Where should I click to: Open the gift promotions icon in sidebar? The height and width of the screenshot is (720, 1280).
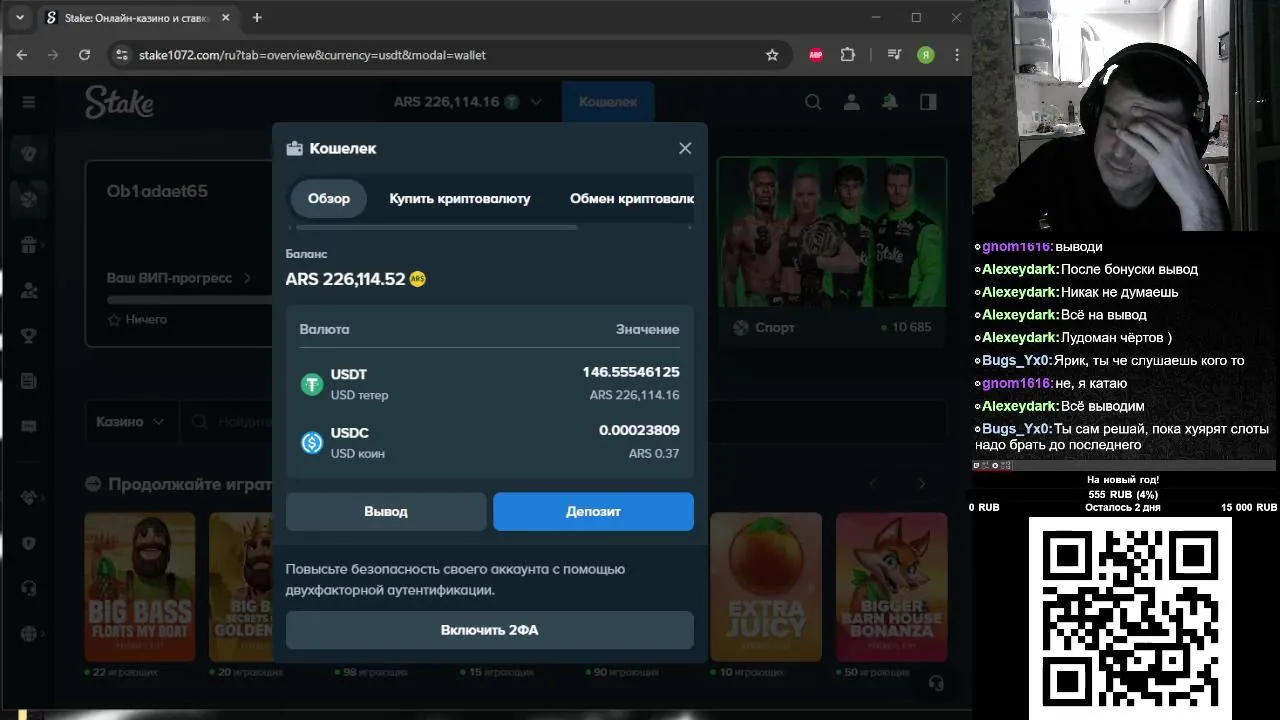tap(28, 245)
